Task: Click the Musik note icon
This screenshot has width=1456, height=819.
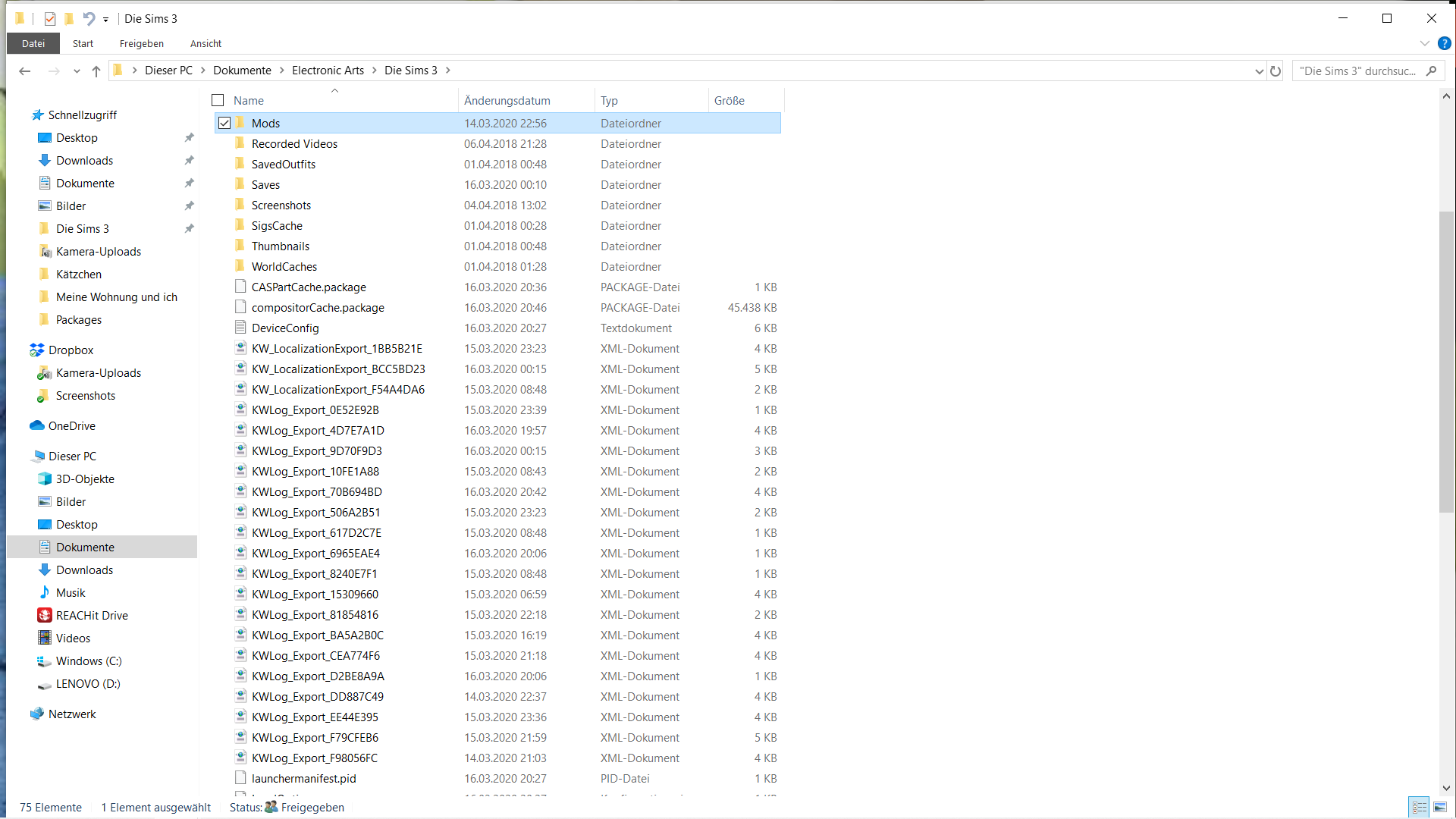Action: (x=45, y=593)
